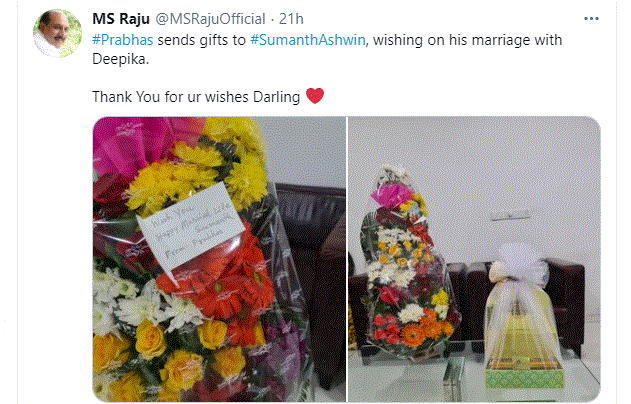Open the tweet's three-dot more options
The height and width of the screenshot is (404, 631).
591,19
